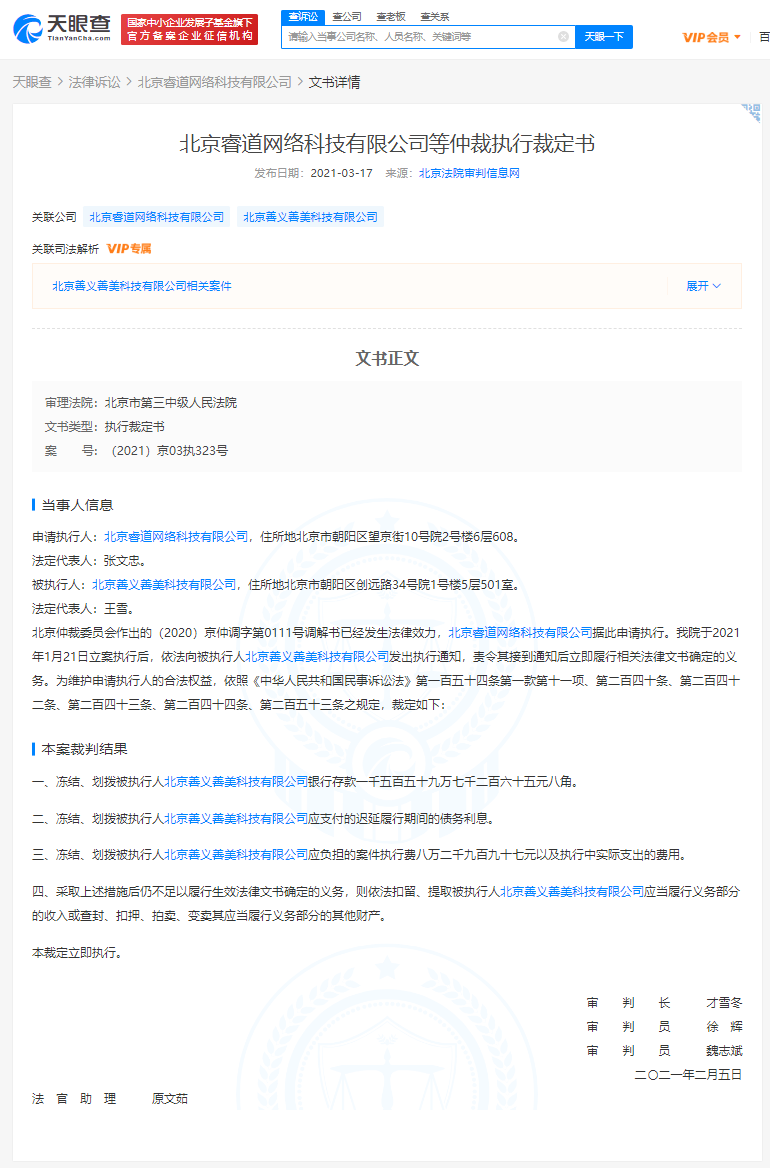Go to 天眼查 breadcrumb home

click(x=32, y=83)
